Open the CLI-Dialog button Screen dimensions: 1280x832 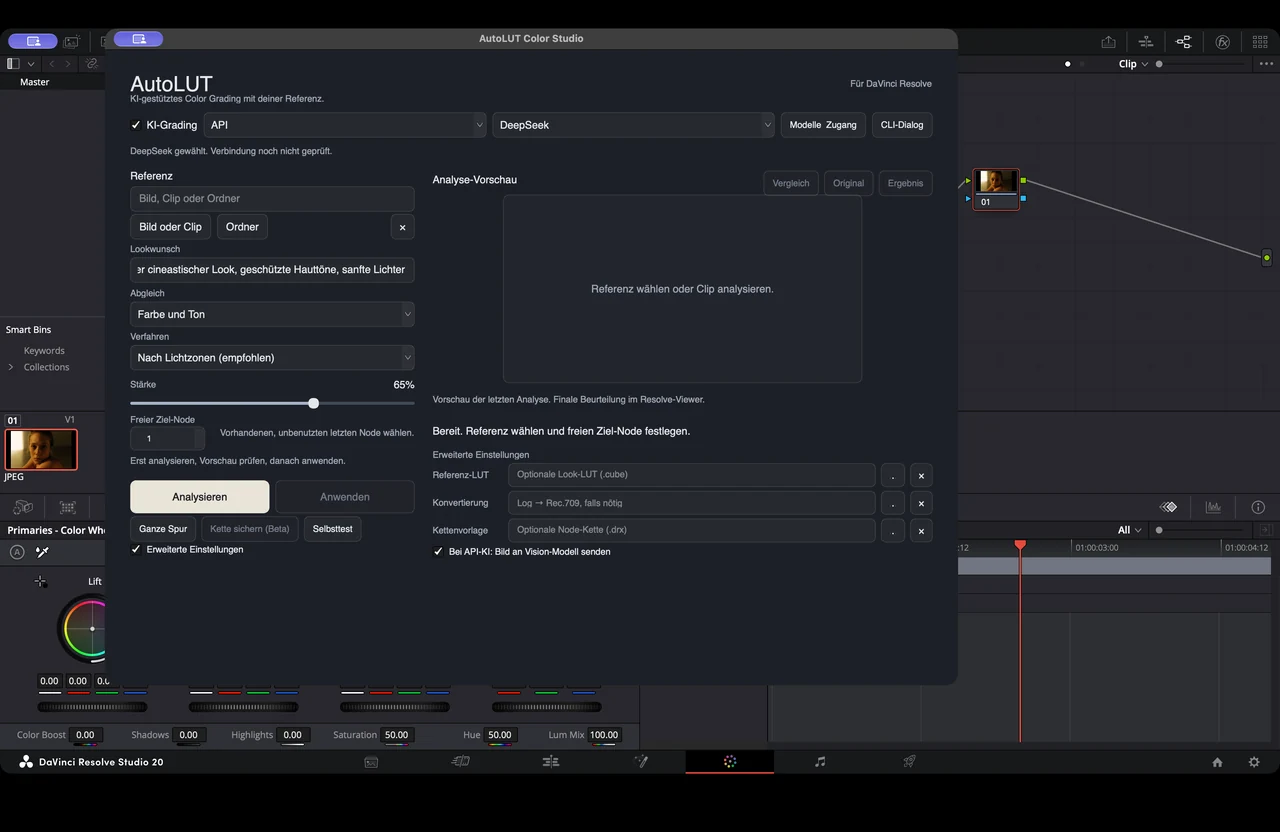click(x=902, y=125)
